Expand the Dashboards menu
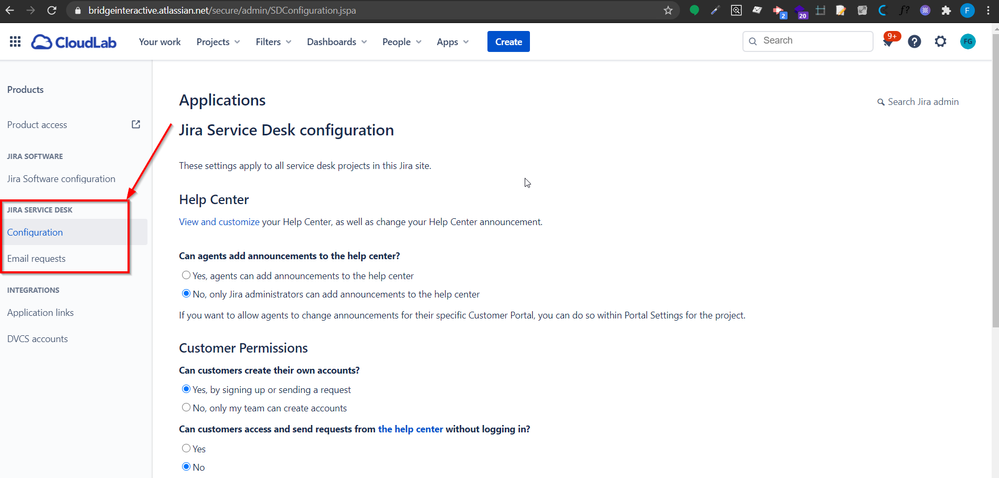The width and height of the screenshot is (999, 478). [x=337, y=41]
